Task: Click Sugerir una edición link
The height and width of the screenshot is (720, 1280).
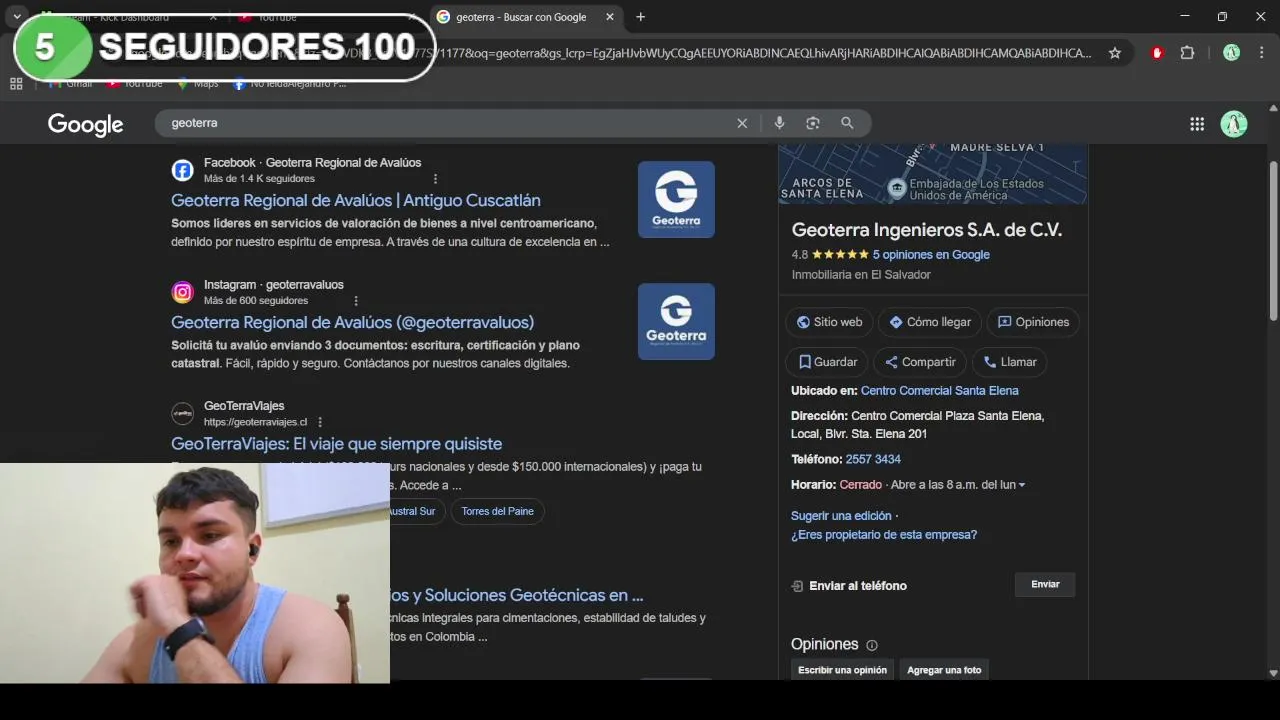Action: [841, 516]
